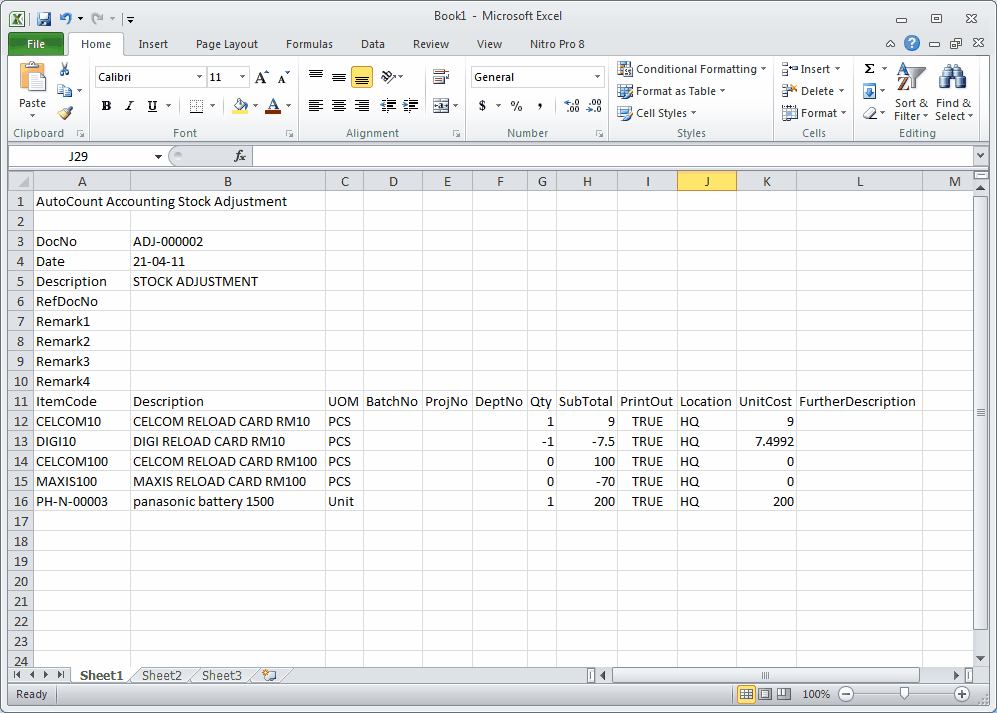The height and width of the screenshot is (713, 997).
Task: Click the Decrease Indent icon
Action: click(388, 106)
